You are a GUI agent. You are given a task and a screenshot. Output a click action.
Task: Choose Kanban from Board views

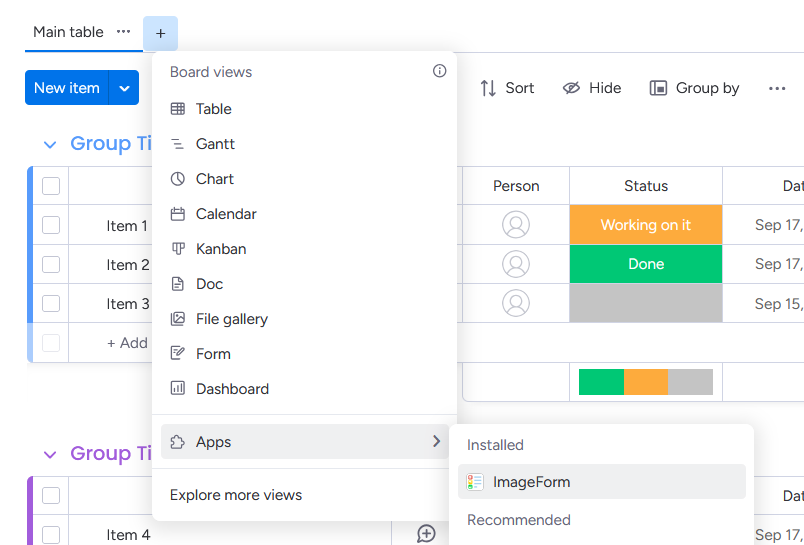[x=305, y=249]
